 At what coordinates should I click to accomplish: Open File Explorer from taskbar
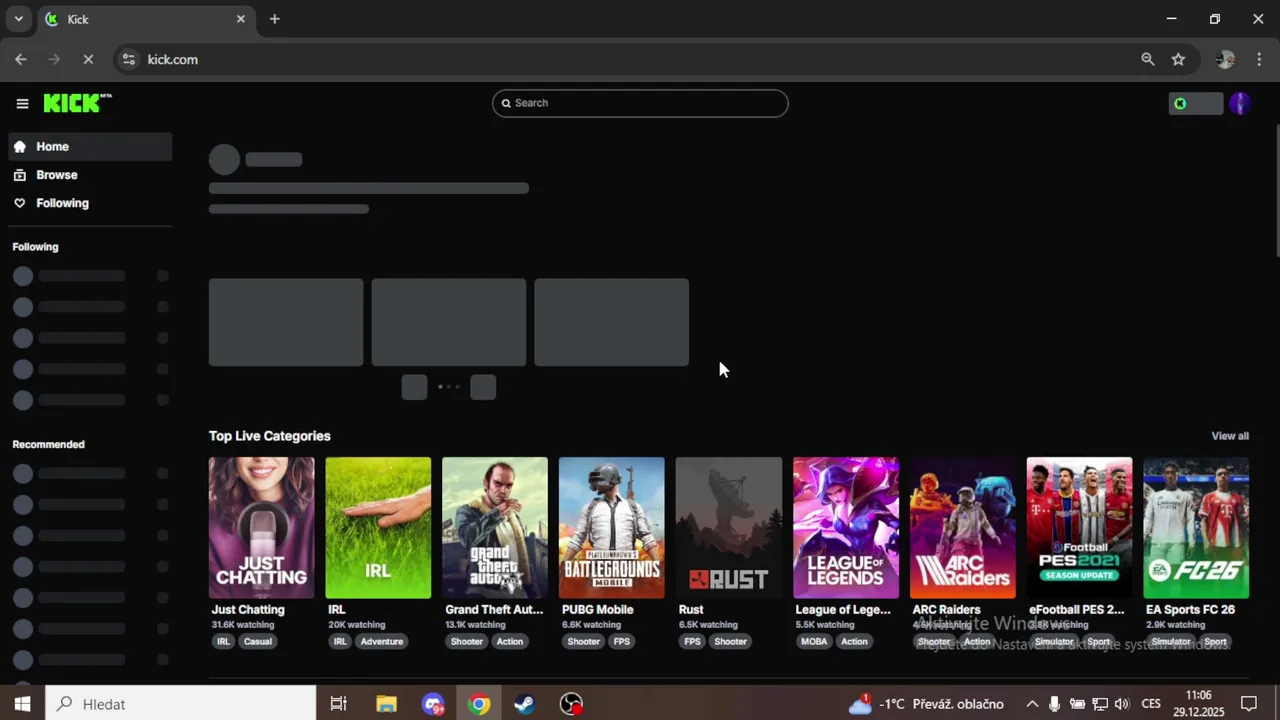click(386, 704)
